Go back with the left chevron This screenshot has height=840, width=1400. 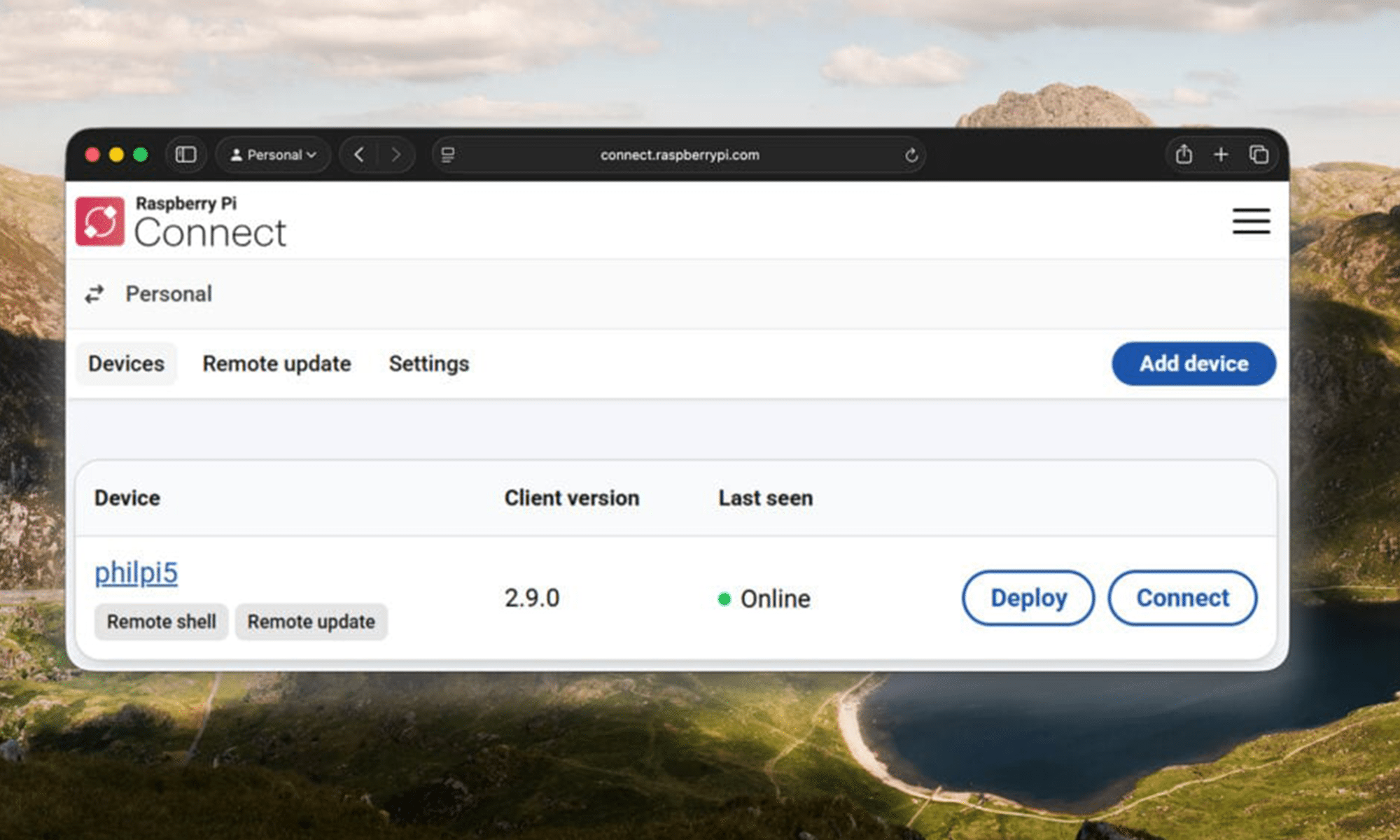(359, 155)
